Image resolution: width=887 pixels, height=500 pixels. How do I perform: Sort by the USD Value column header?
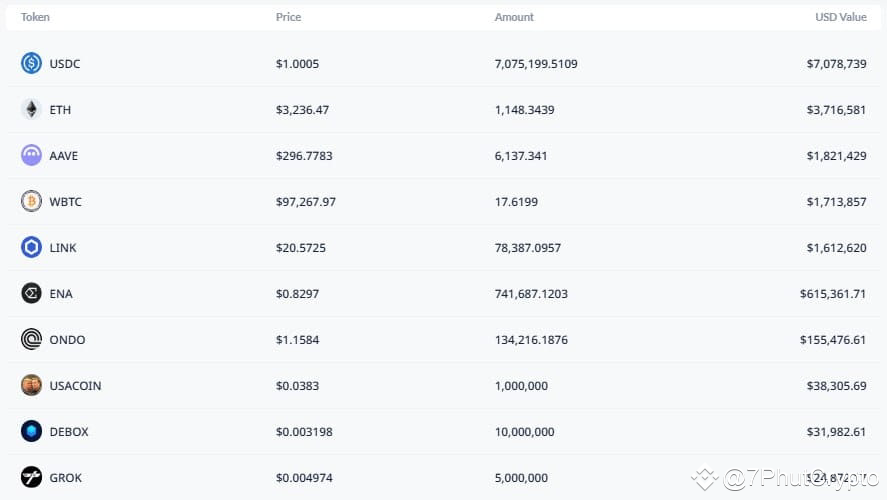[x=841, y=17]
